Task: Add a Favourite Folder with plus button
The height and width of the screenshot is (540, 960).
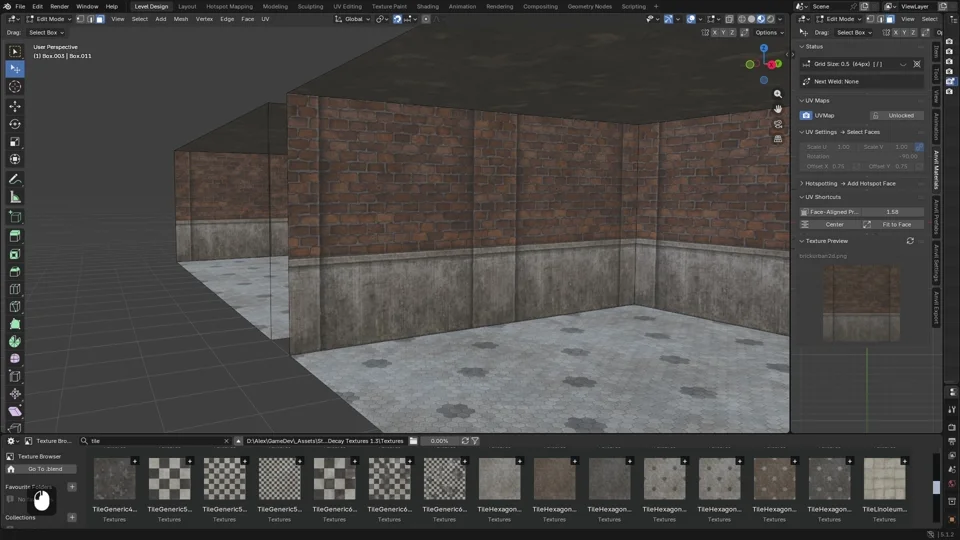Action: (x=72, y=487)
